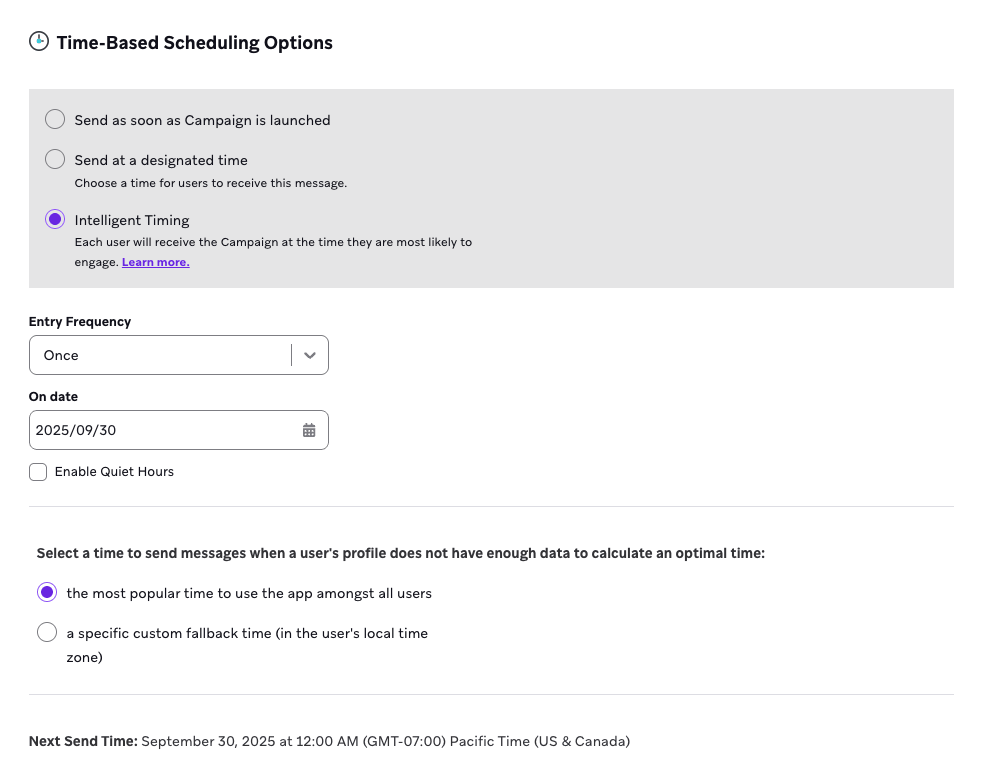Click the 'Enable Quiet Hours' label text
Viewport: 985px width, 784px height.
point(114,472)
